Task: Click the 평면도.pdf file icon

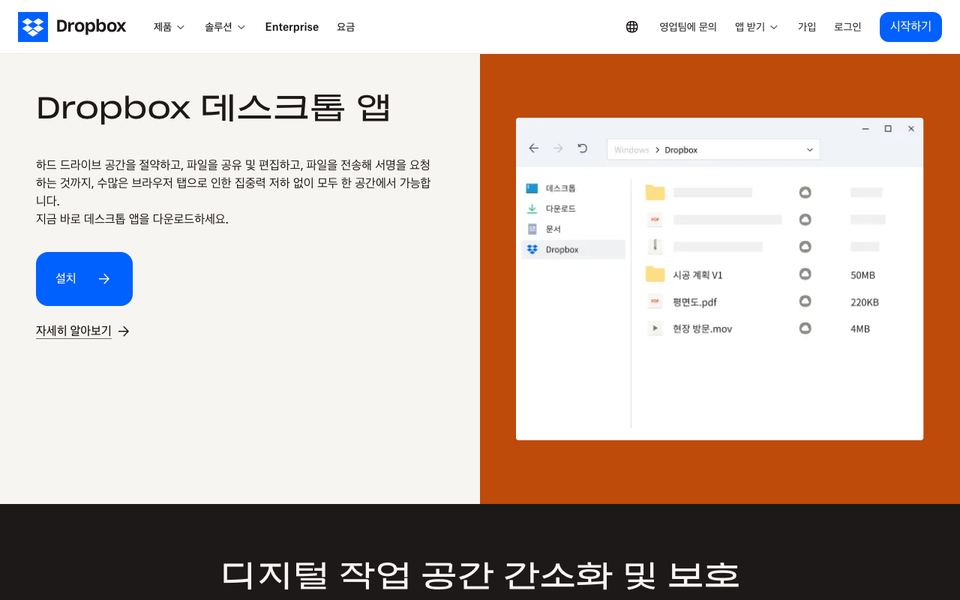Action: point(655,301)
